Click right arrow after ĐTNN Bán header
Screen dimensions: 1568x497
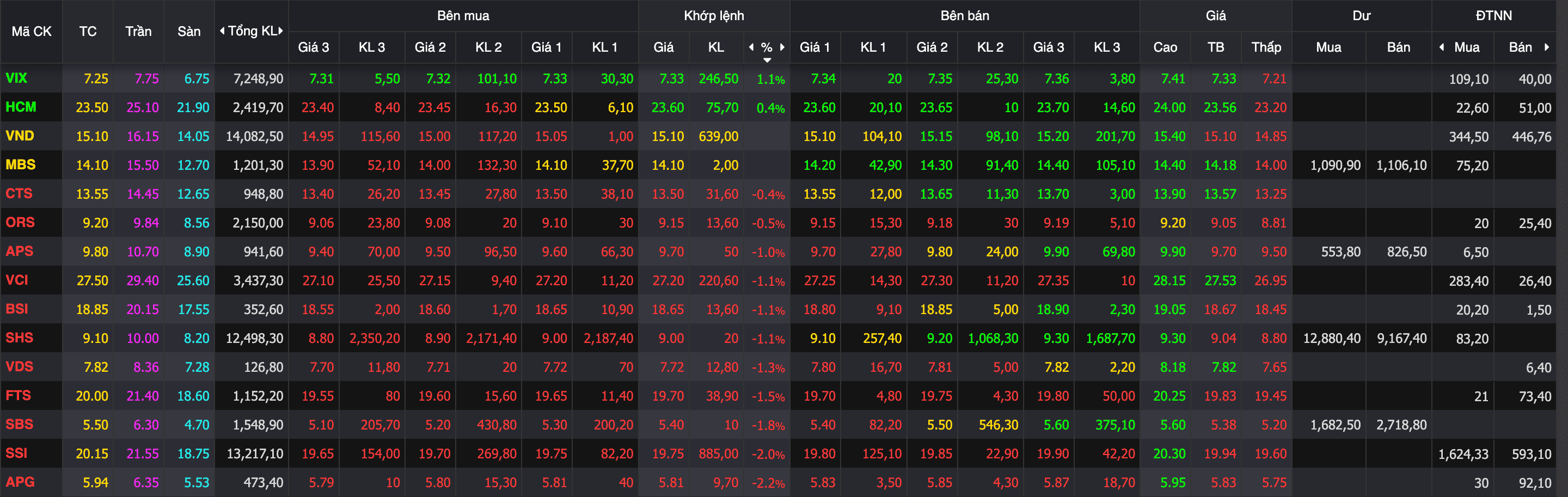pyautogui.click(x=1547, y=47)
